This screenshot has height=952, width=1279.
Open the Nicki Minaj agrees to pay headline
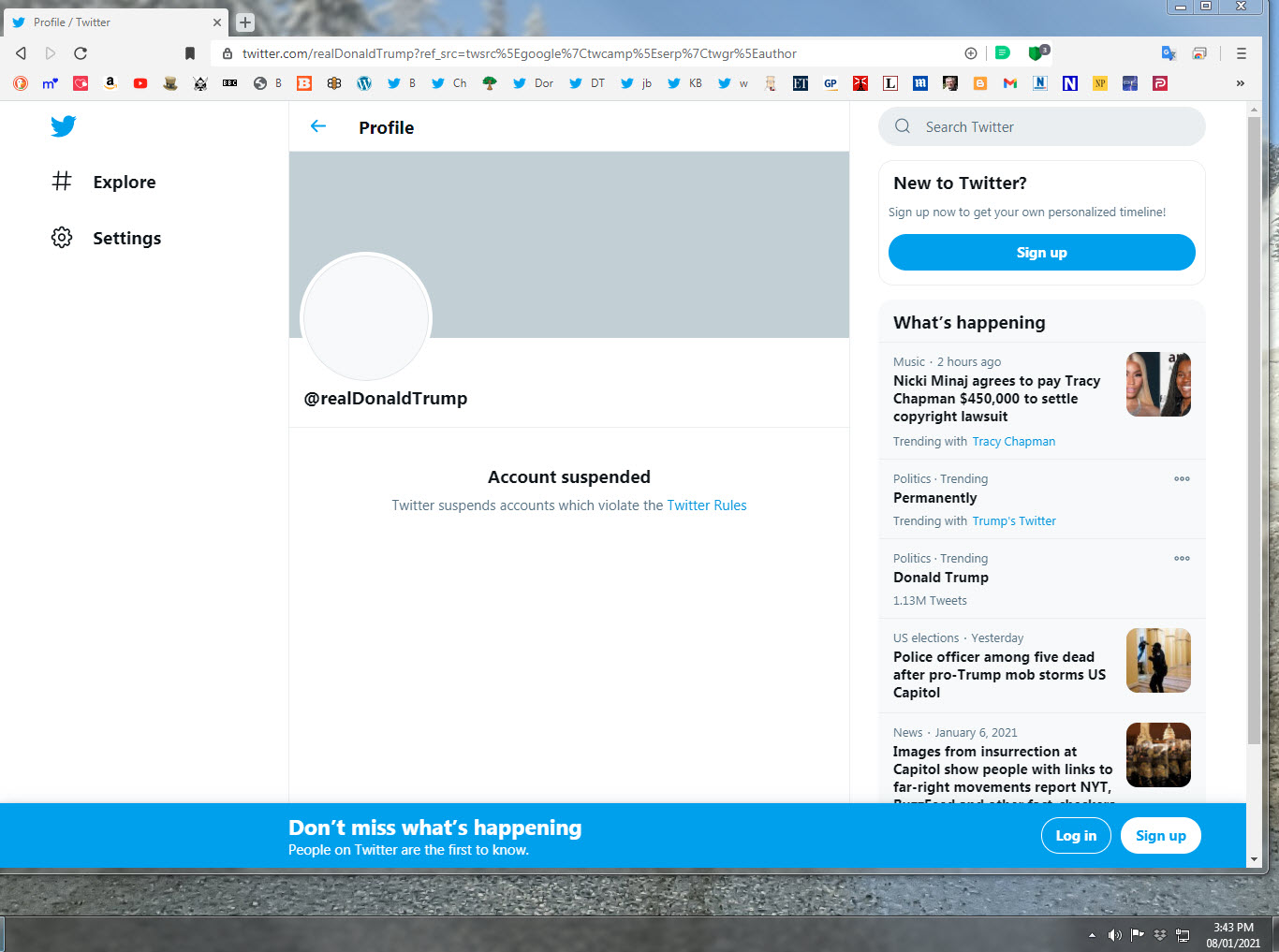[x=996, y=399]
